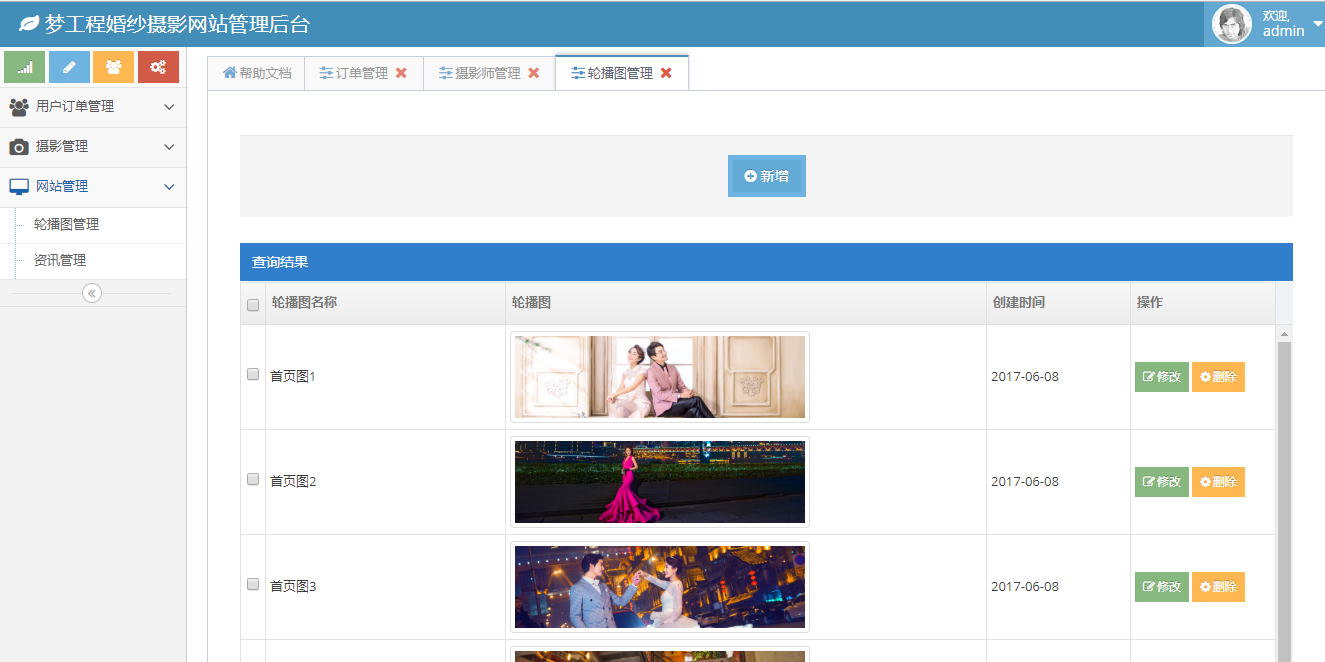The width and height of the screenshot is (1325, 662).
Task: Click the 查询结果 panel title
Action: (x=280, y=262)
